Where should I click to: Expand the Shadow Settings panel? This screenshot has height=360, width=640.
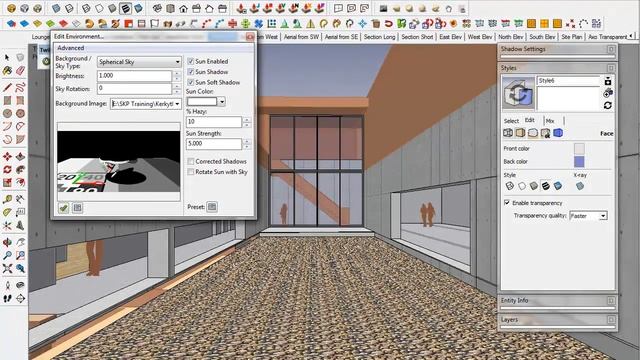click(611, 49)
